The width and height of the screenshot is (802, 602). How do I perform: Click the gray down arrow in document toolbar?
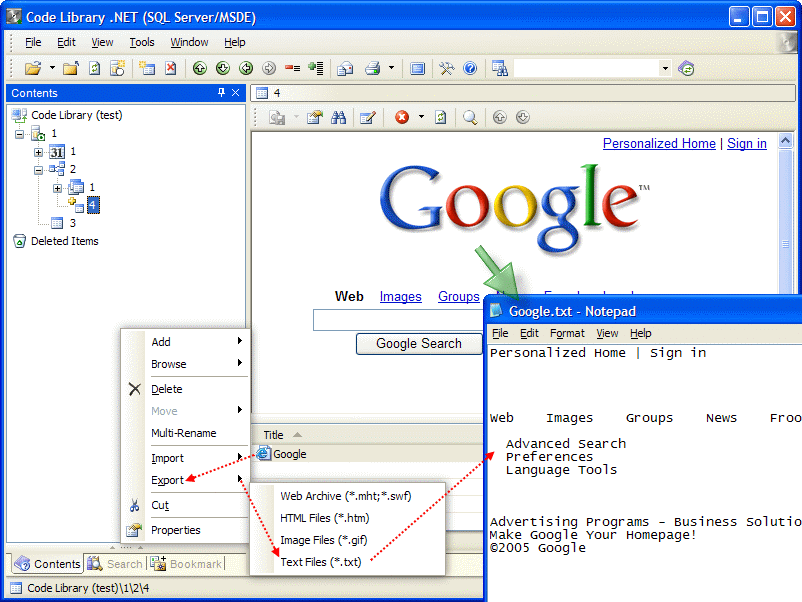(x=523, y=117)
